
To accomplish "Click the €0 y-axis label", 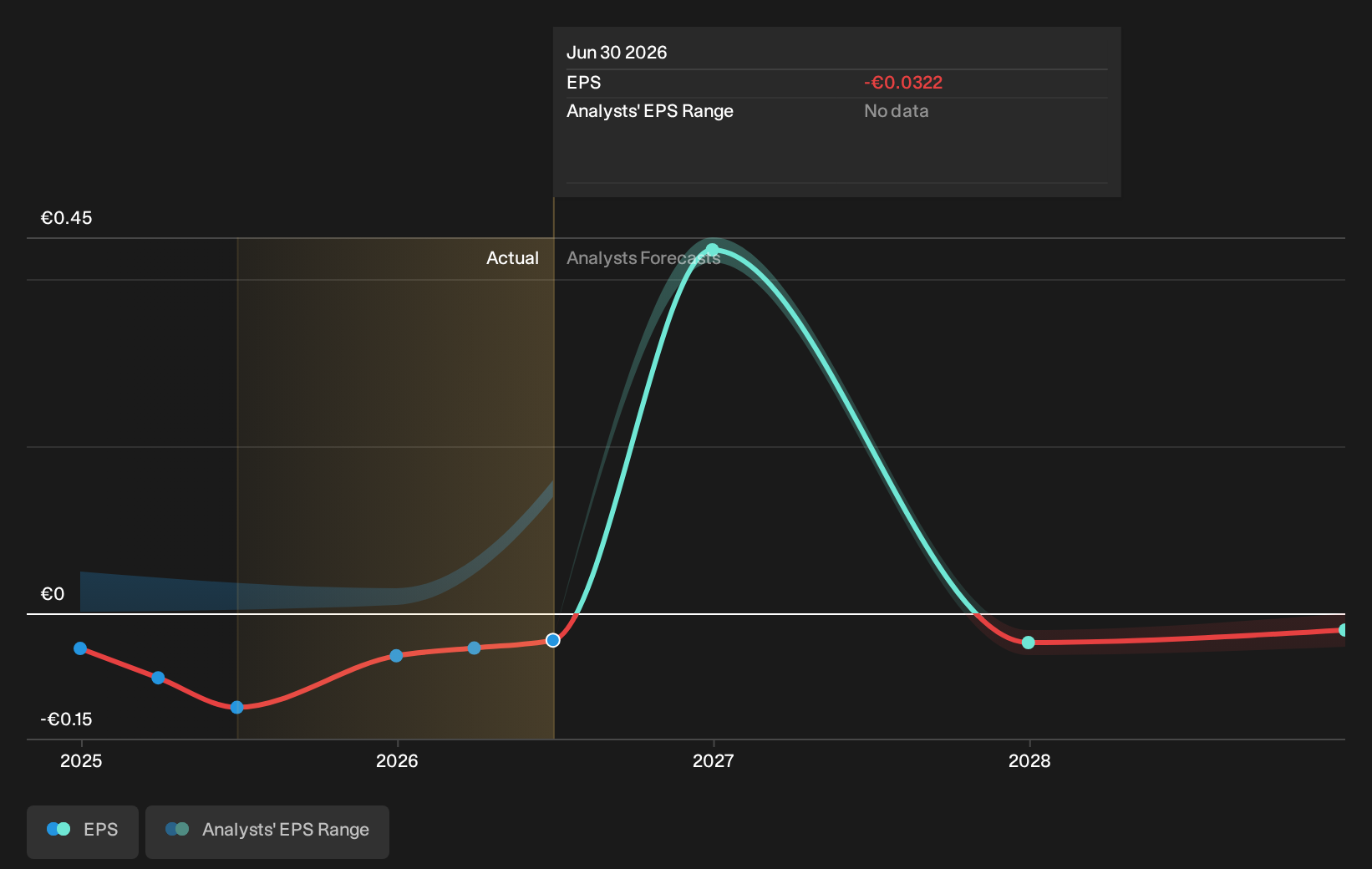I will click(x=53, y=594).
